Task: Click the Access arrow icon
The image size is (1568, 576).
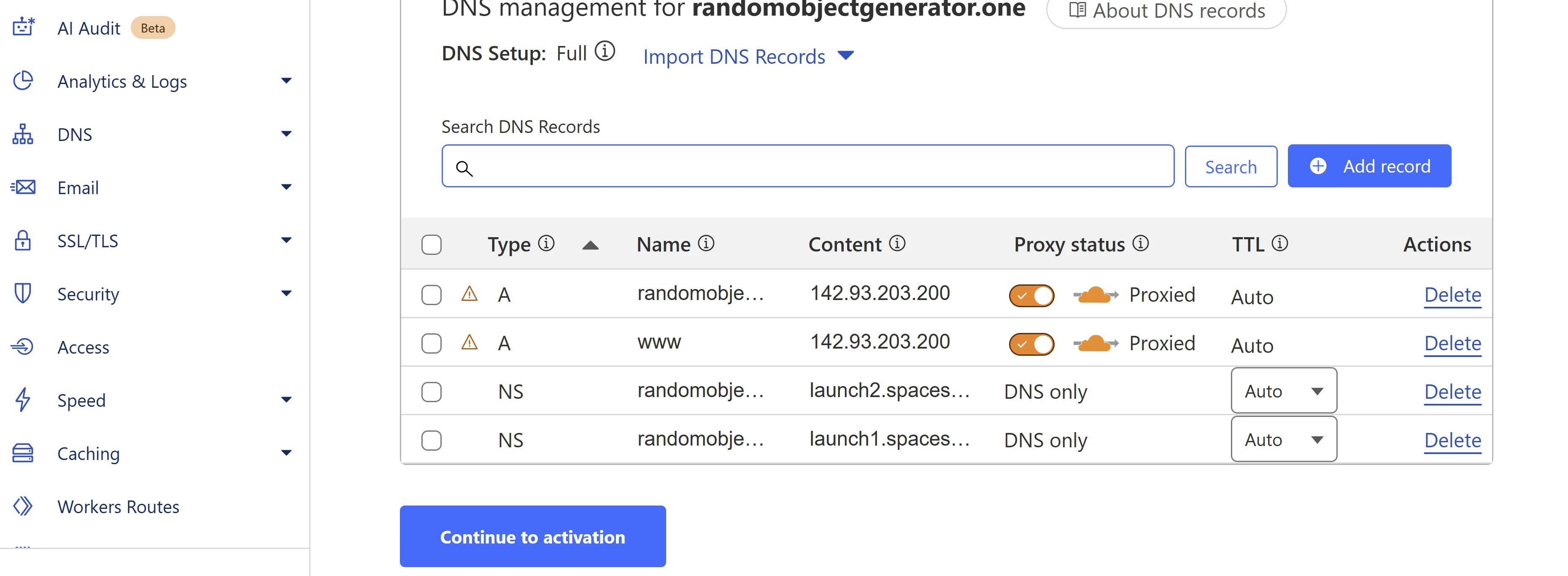Action: pyautogui.click(x=22, y=346)
